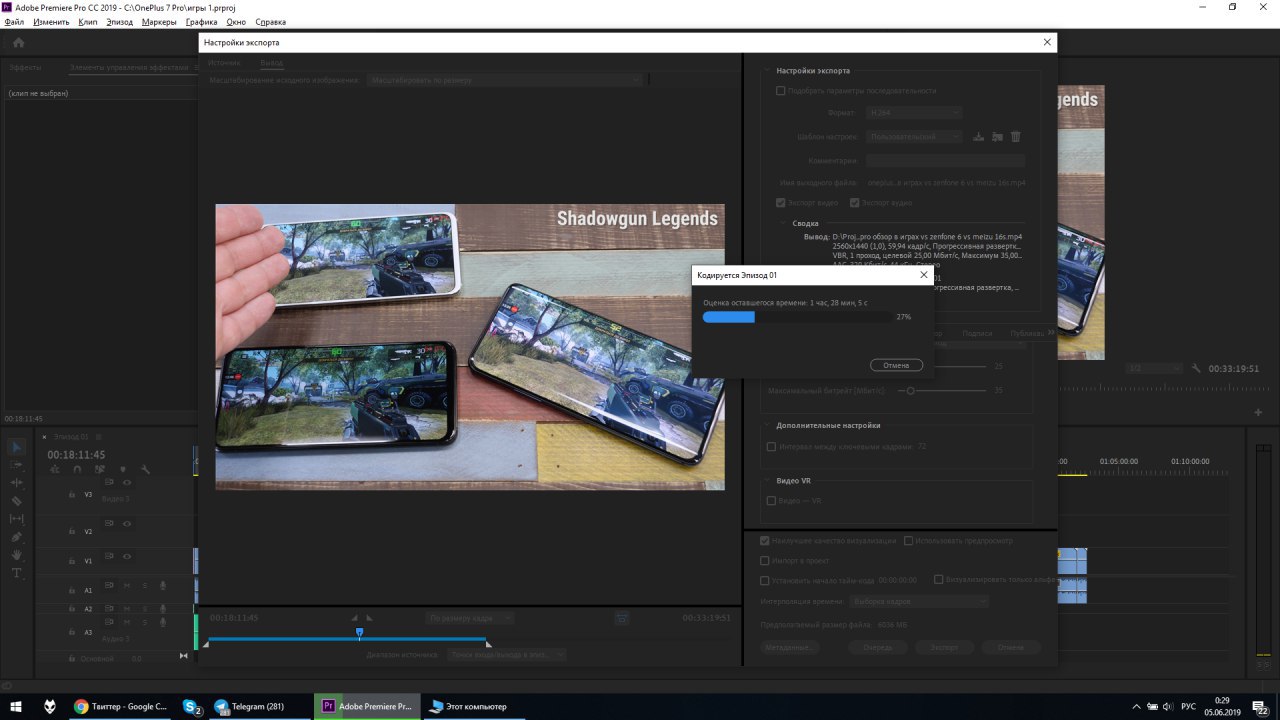
Task: Select the Selection arrow tool
Action: tap(17, 447)
